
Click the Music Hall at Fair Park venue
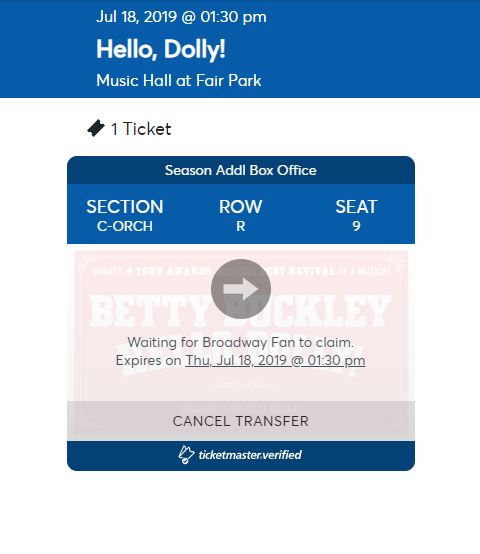coord(179,81)
